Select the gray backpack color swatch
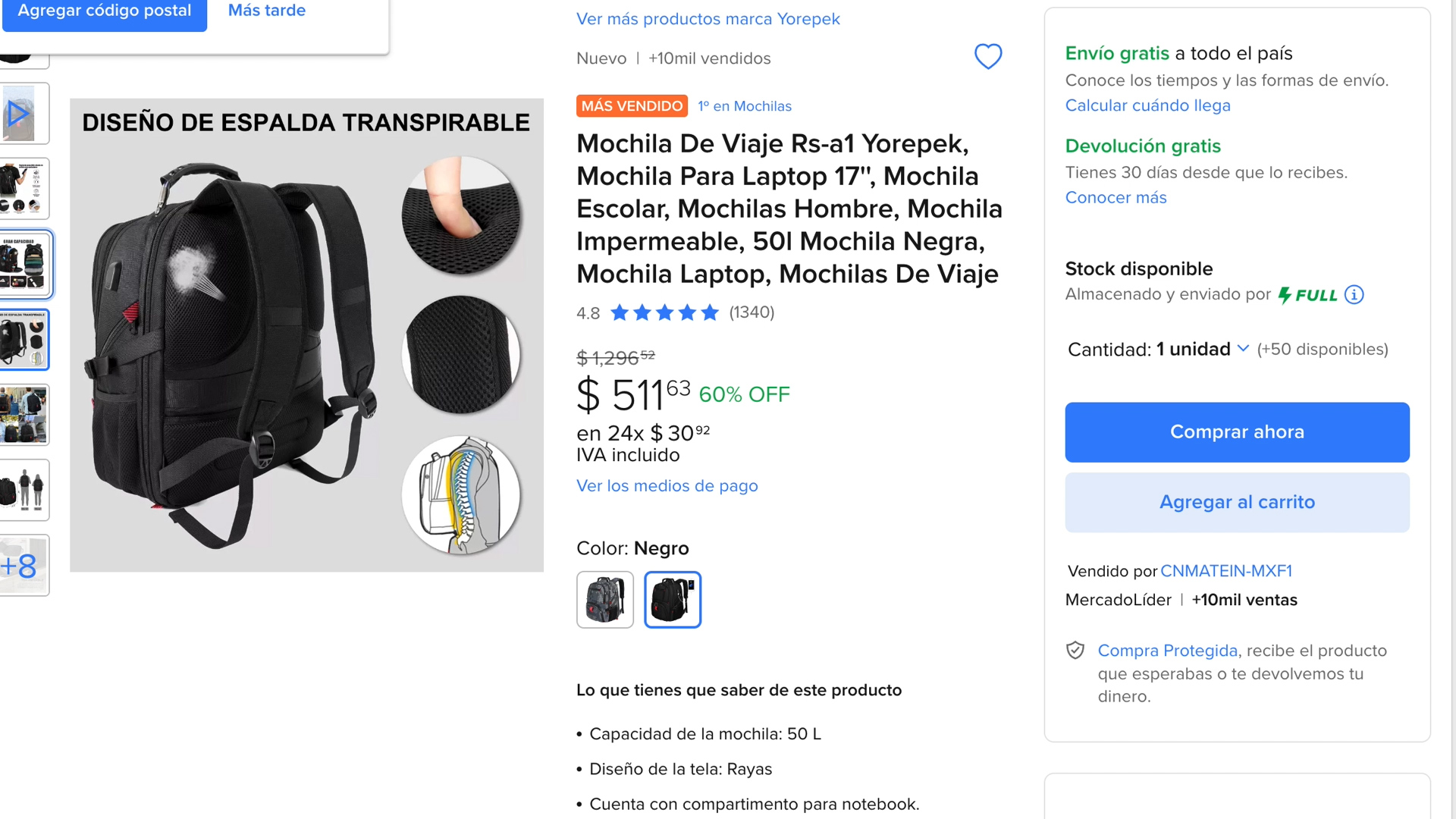The height and width of the screenshot is (819, 1456). tap(604, 600)
